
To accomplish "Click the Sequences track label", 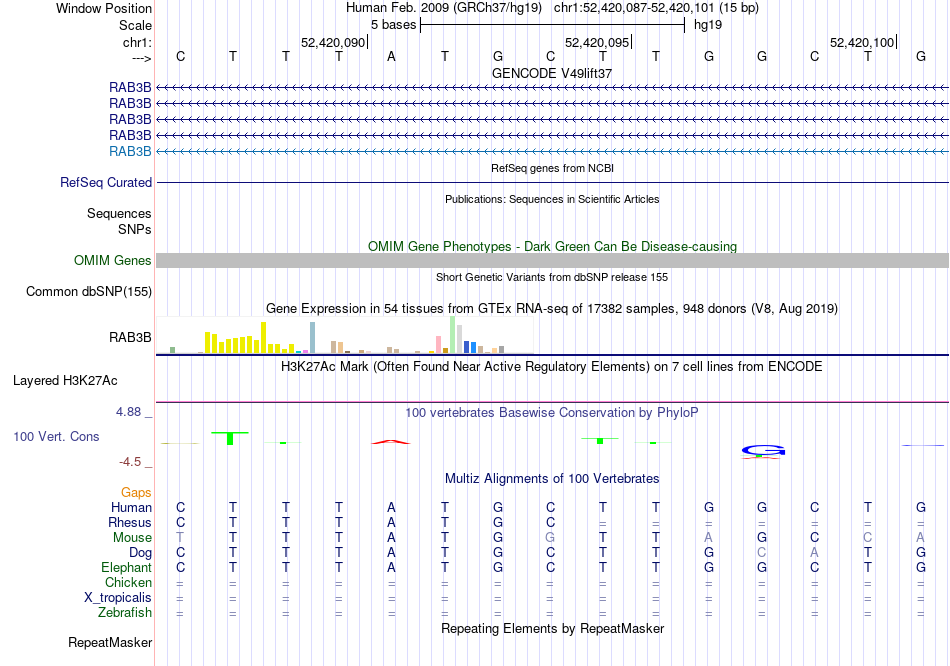I will pos(119,213).
